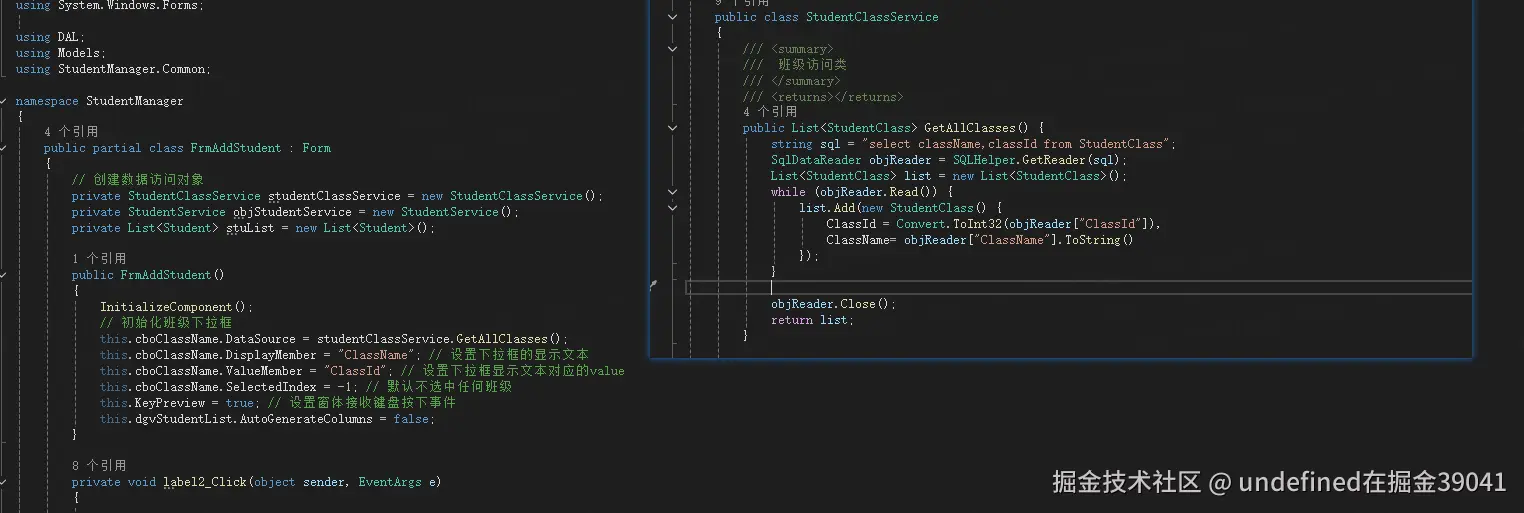Click the studentClassService field declaration

[338, 196]
